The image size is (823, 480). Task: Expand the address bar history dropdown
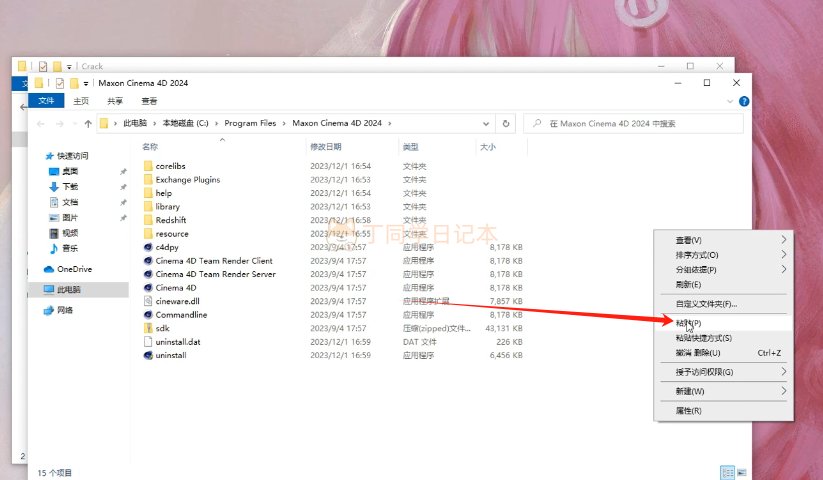click(x=486, y=124)
